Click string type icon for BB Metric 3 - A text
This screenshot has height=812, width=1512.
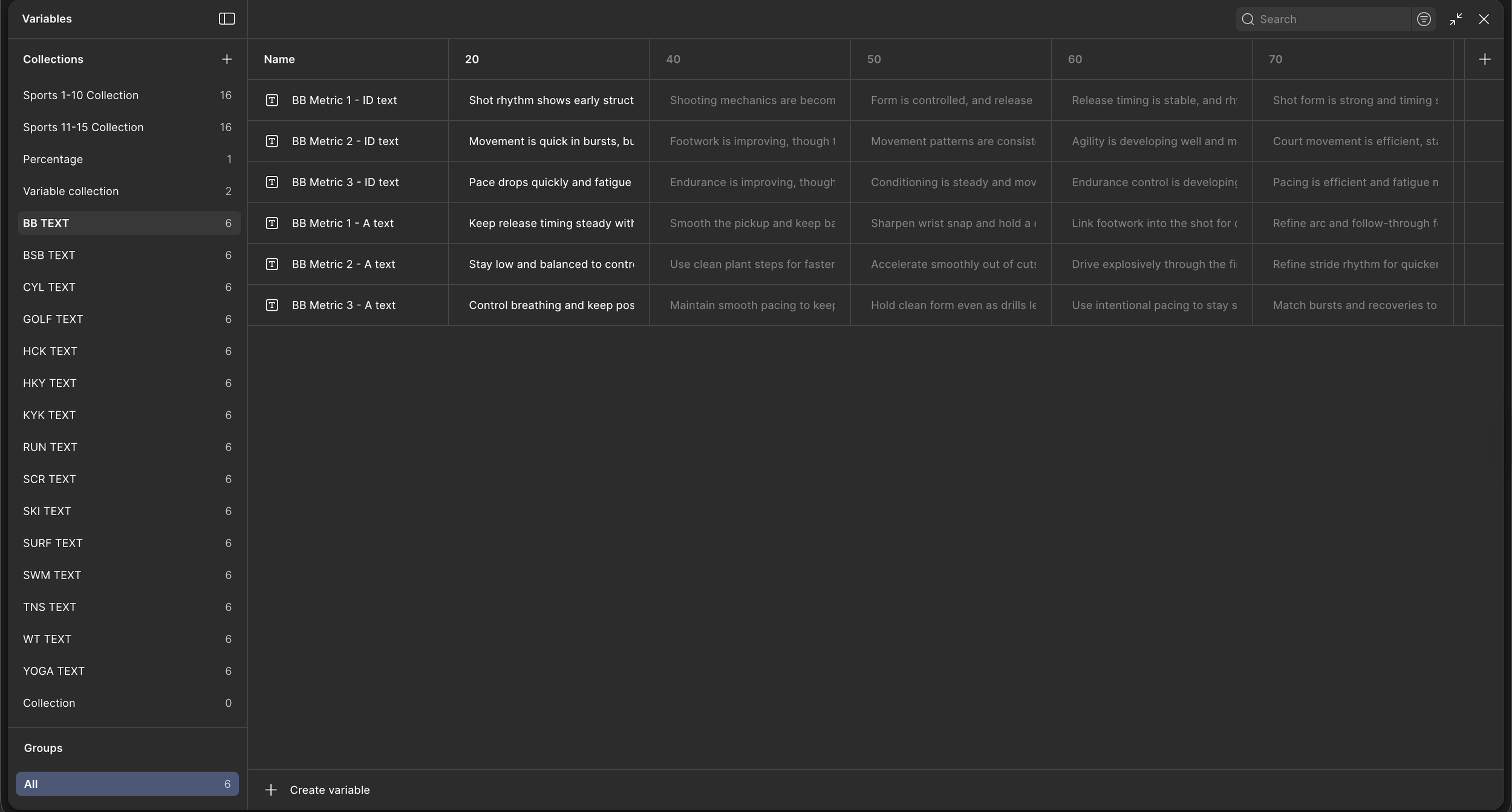point(272,305)
